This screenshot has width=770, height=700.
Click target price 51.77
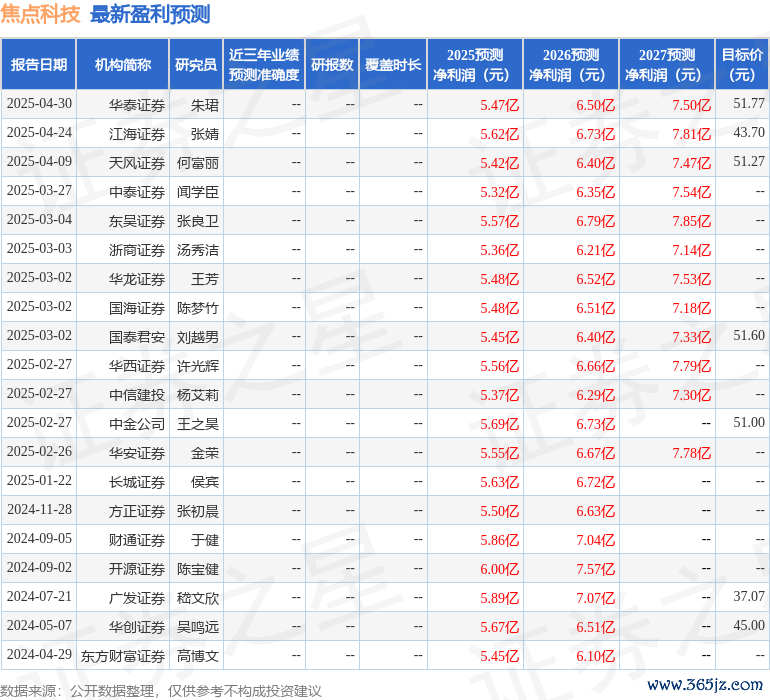pyautogui.click(x=749, y=104)
